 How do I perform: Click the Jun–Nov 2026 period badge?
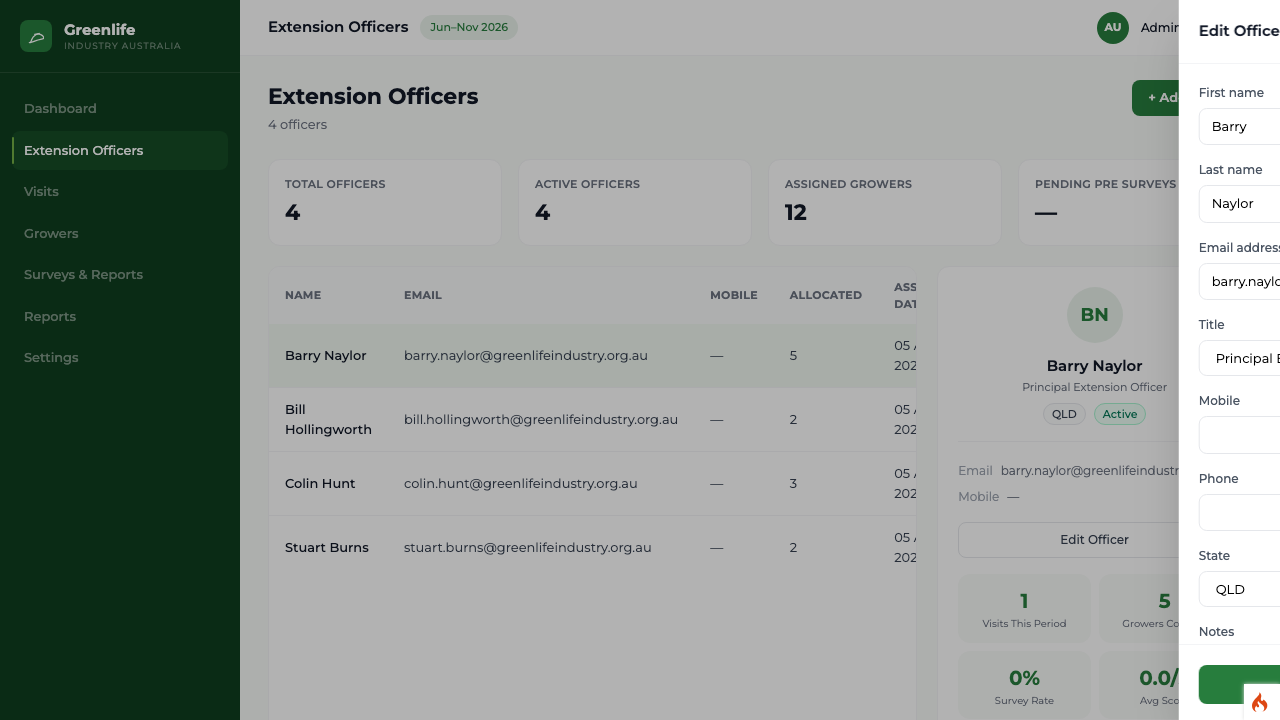[469, 27]
